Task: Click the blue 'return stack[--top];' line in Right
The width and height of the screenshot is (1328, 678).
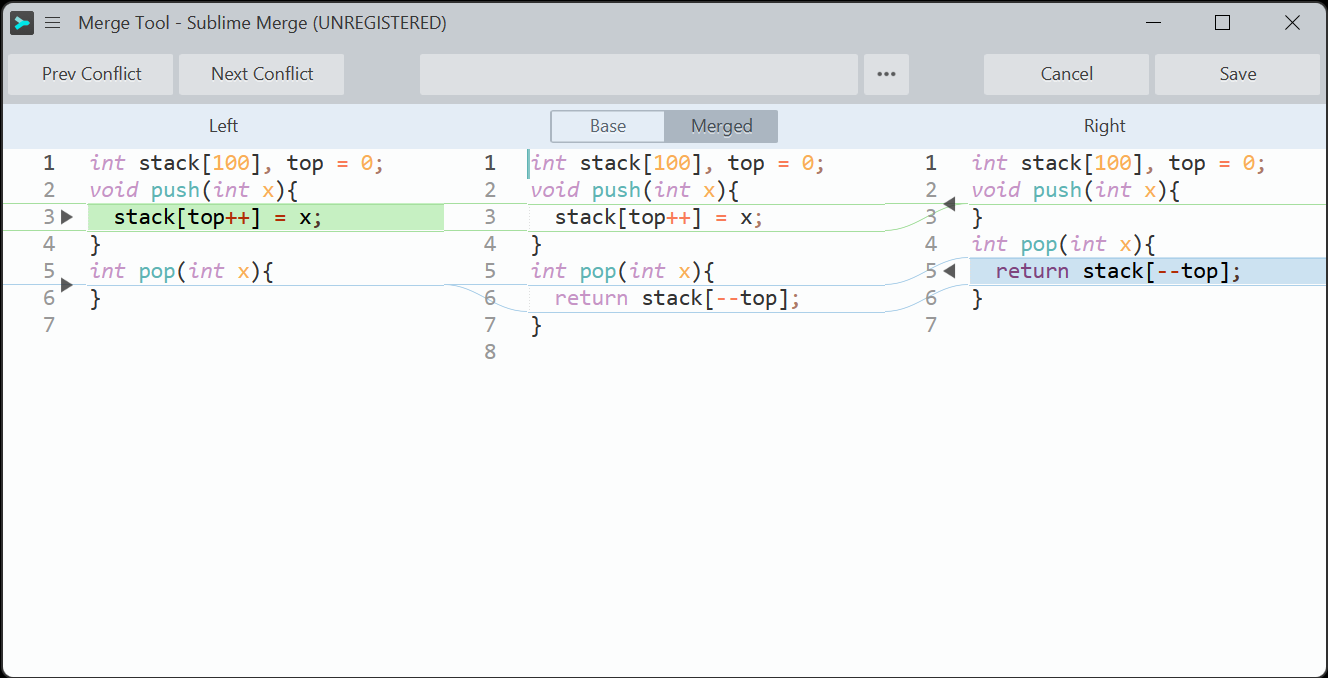Action: coord(1148,271)
